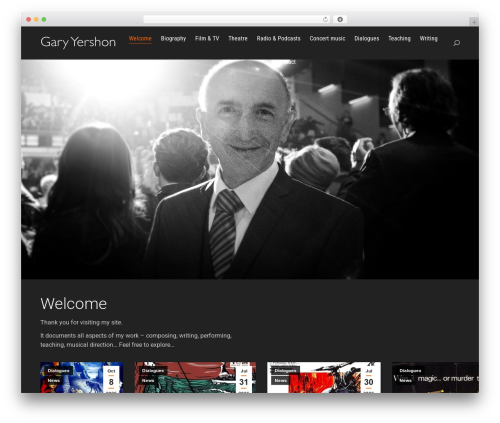Open the Film & TV section
Viewport: 500px width, 423px height.
(x=207, y=39)
